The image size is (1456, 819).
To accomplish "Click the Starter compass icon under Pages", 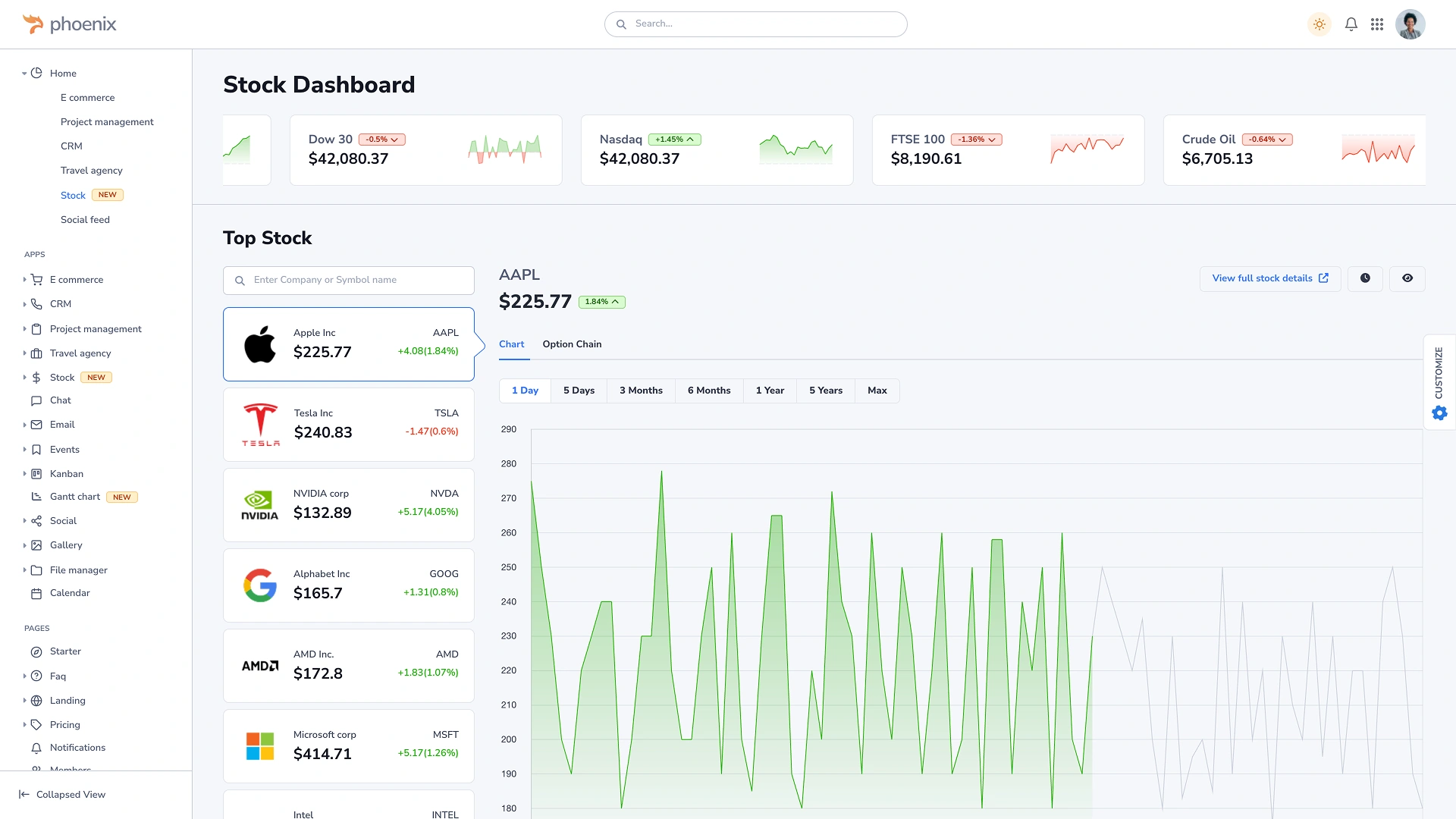I will click(x=36, y=651).
